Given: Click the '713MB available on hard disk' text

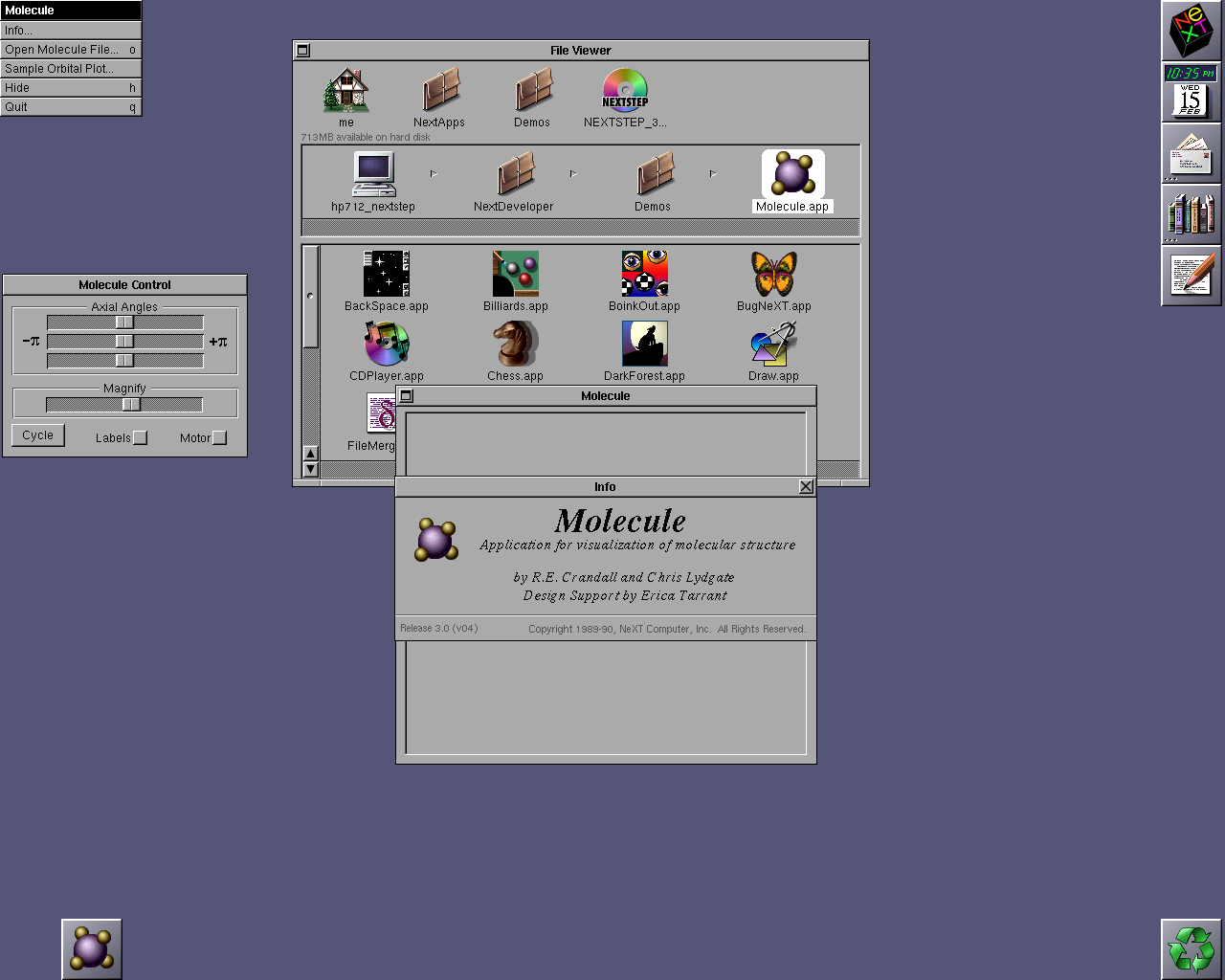Looking at the screenshot, I should (366, 138).
